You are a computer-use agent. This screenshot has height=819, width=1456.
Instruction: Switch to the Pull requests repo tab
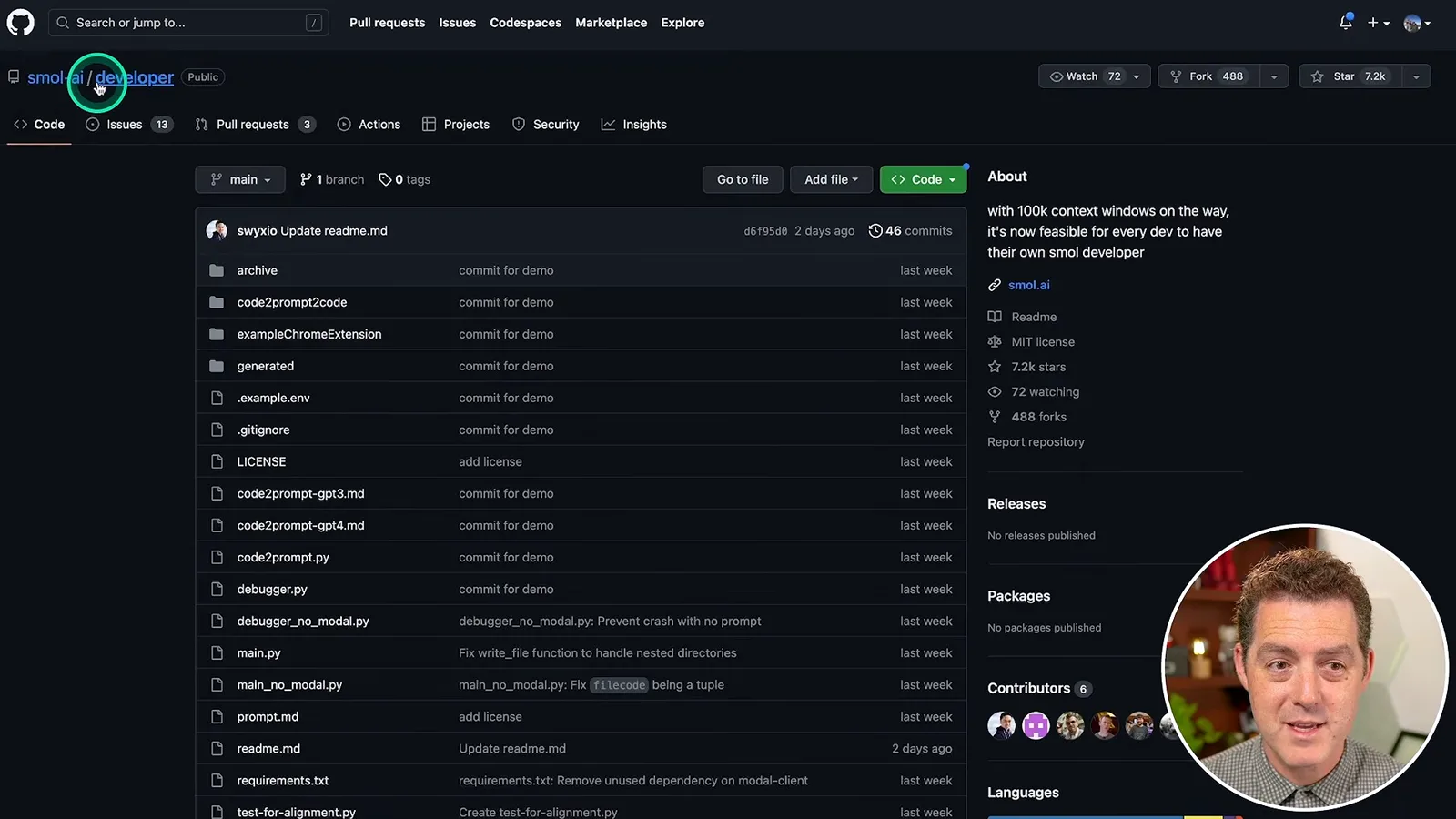[255, 125]
